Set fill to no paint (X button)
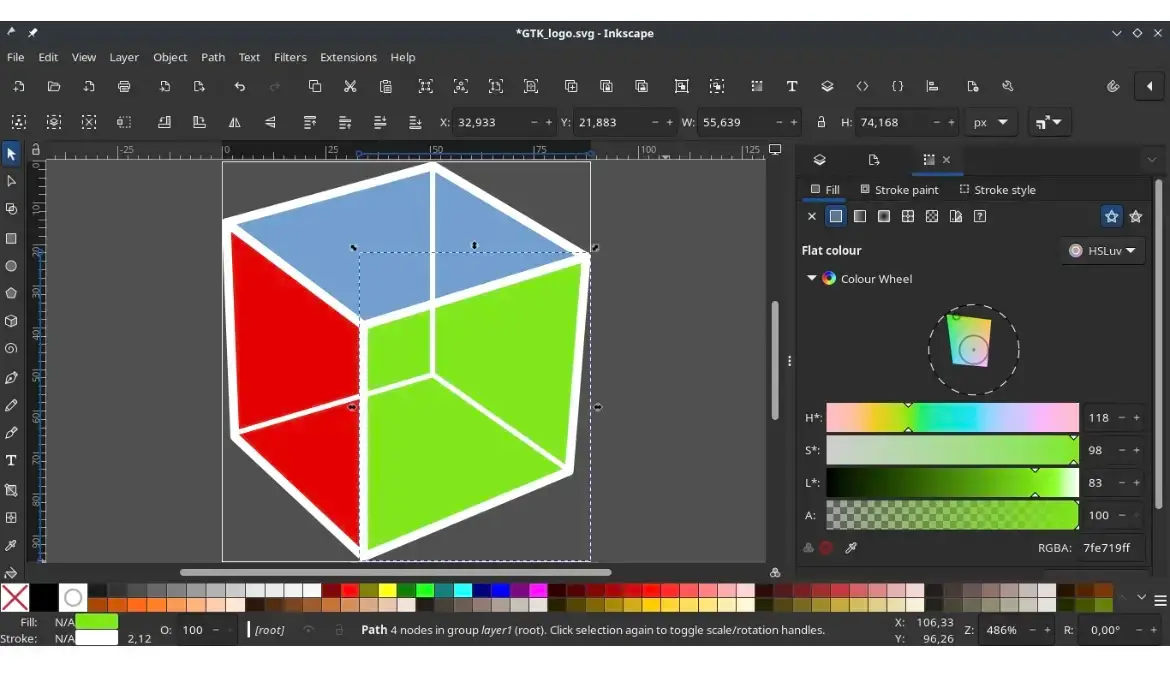 (812, 216)
